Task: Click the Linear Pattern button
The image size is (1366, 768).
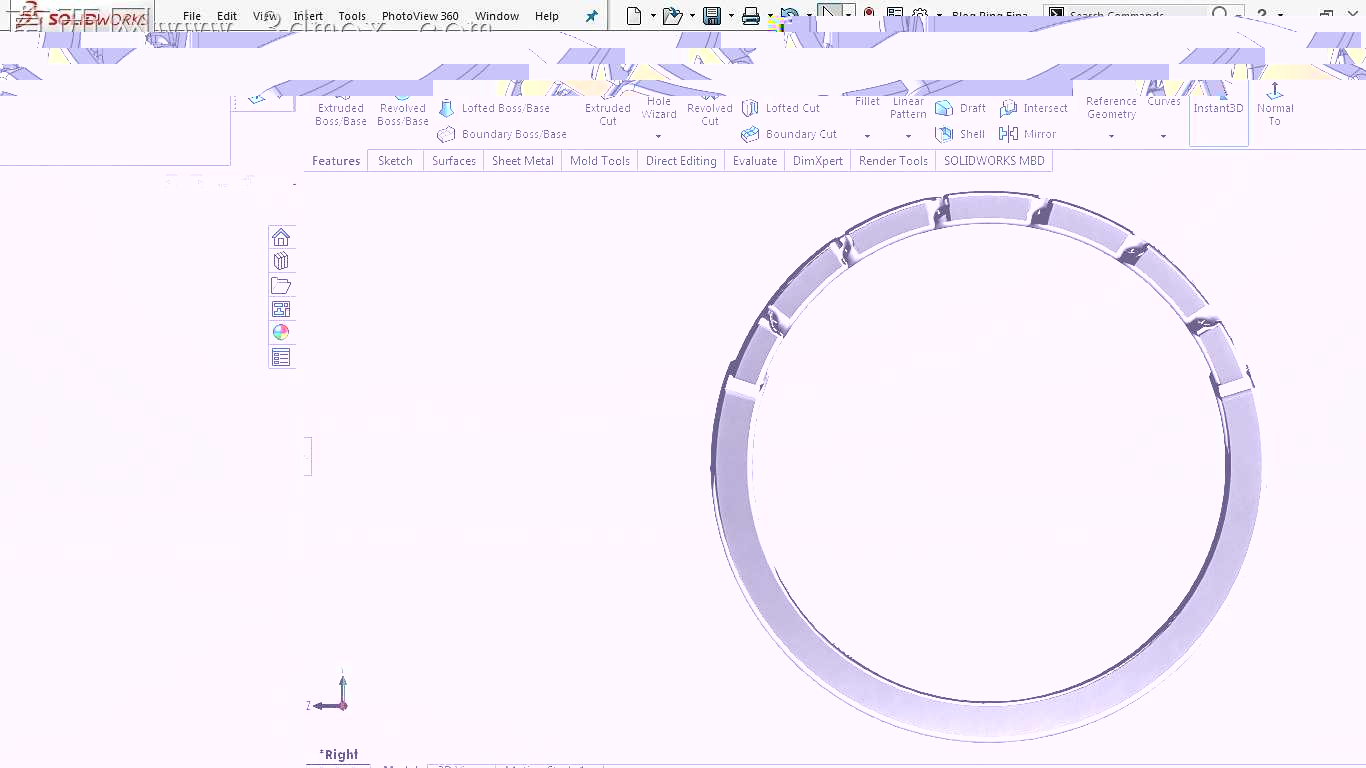Action: (x=908, y=106)
